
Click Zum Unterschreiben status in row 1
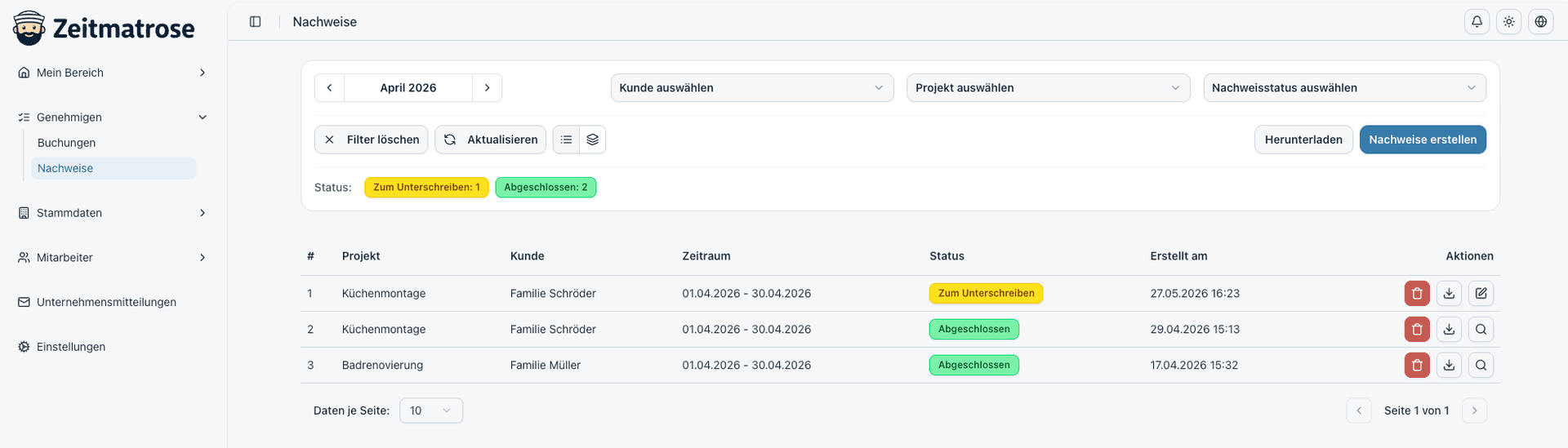pos(986,293)
